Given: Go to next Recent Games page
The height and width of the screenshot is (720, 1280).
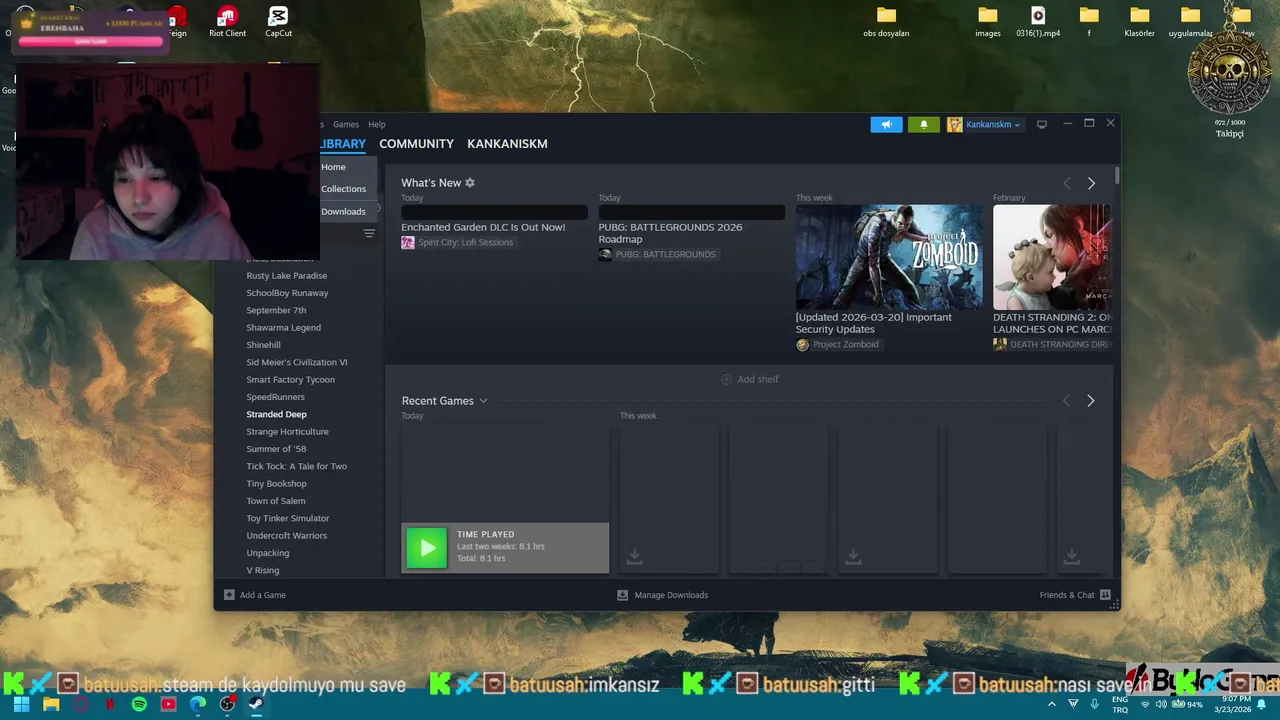Looking at the screenshot, I should click(x=1091, y=401).
